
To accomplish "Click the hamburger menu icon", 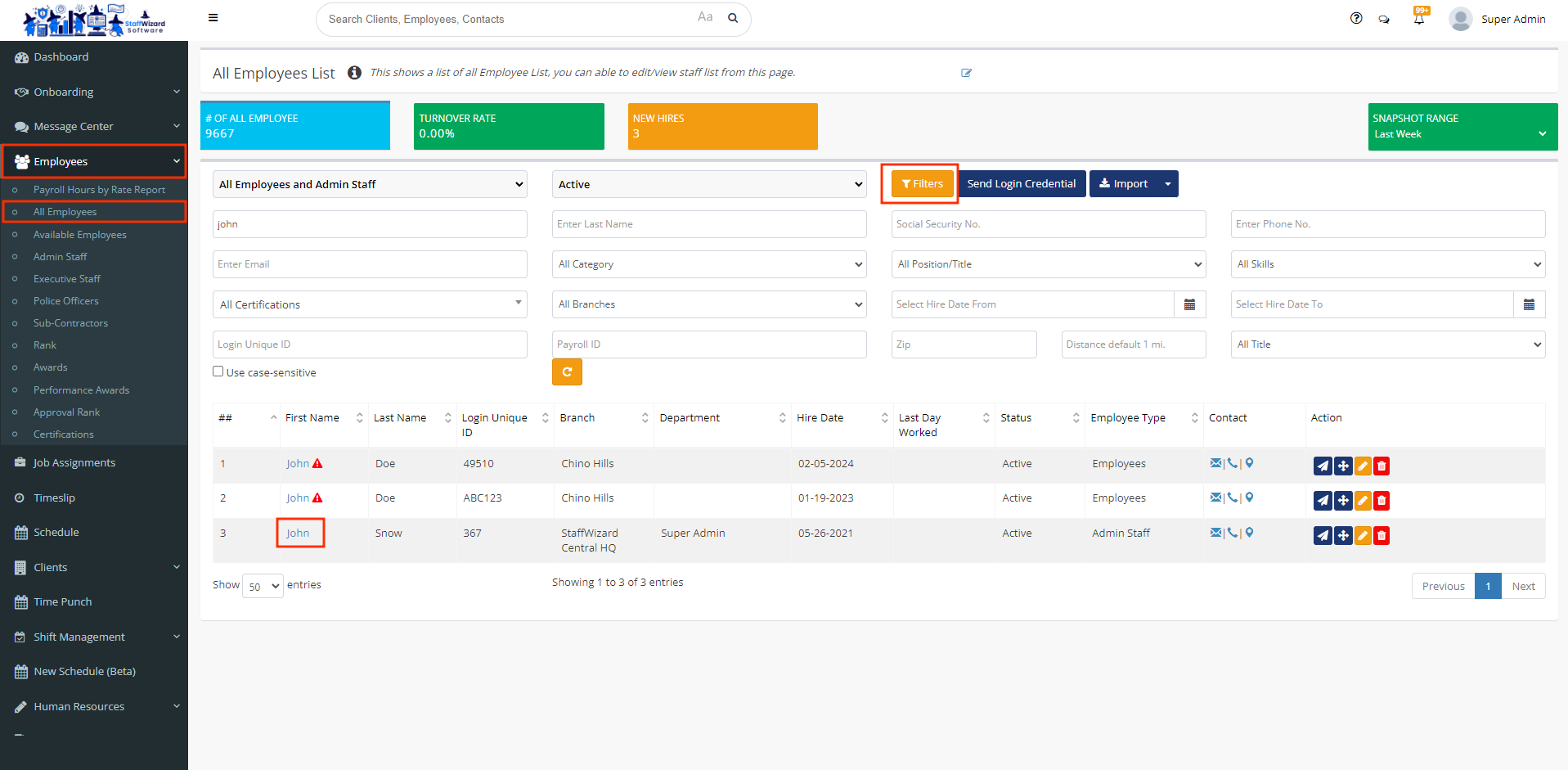I will [x=213, y=18].
